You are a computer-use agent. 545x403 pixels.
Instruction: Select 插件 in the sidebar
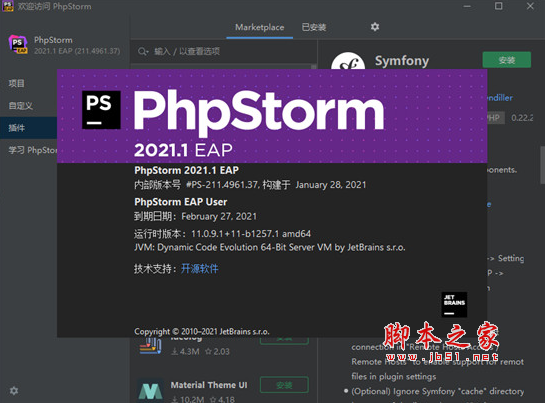(x=29, y=128)
